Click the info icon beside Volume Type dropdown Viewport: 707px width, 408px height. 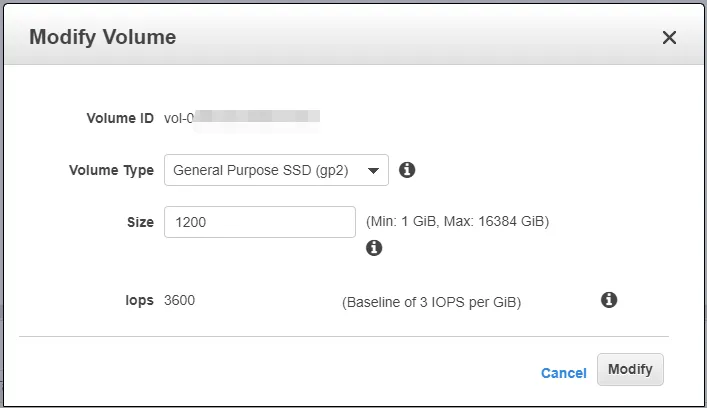[407, 170]
